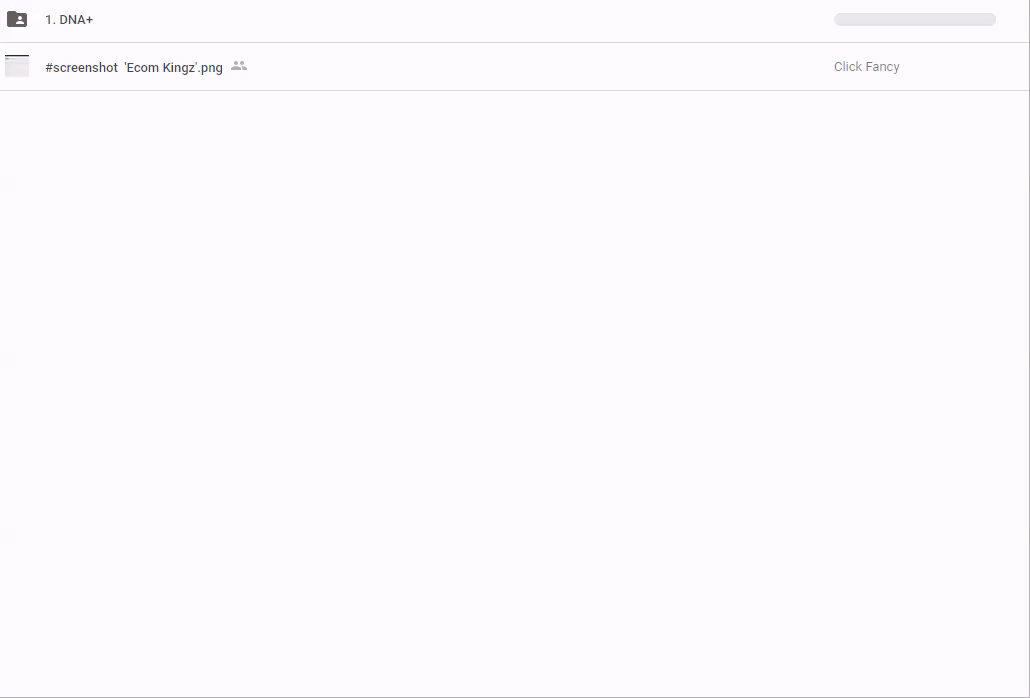Image resolution: width=1030 pixels, height=698 pixels.
Task: Click the left end of the gray owner placeholder bar
Action: (841, 20)
